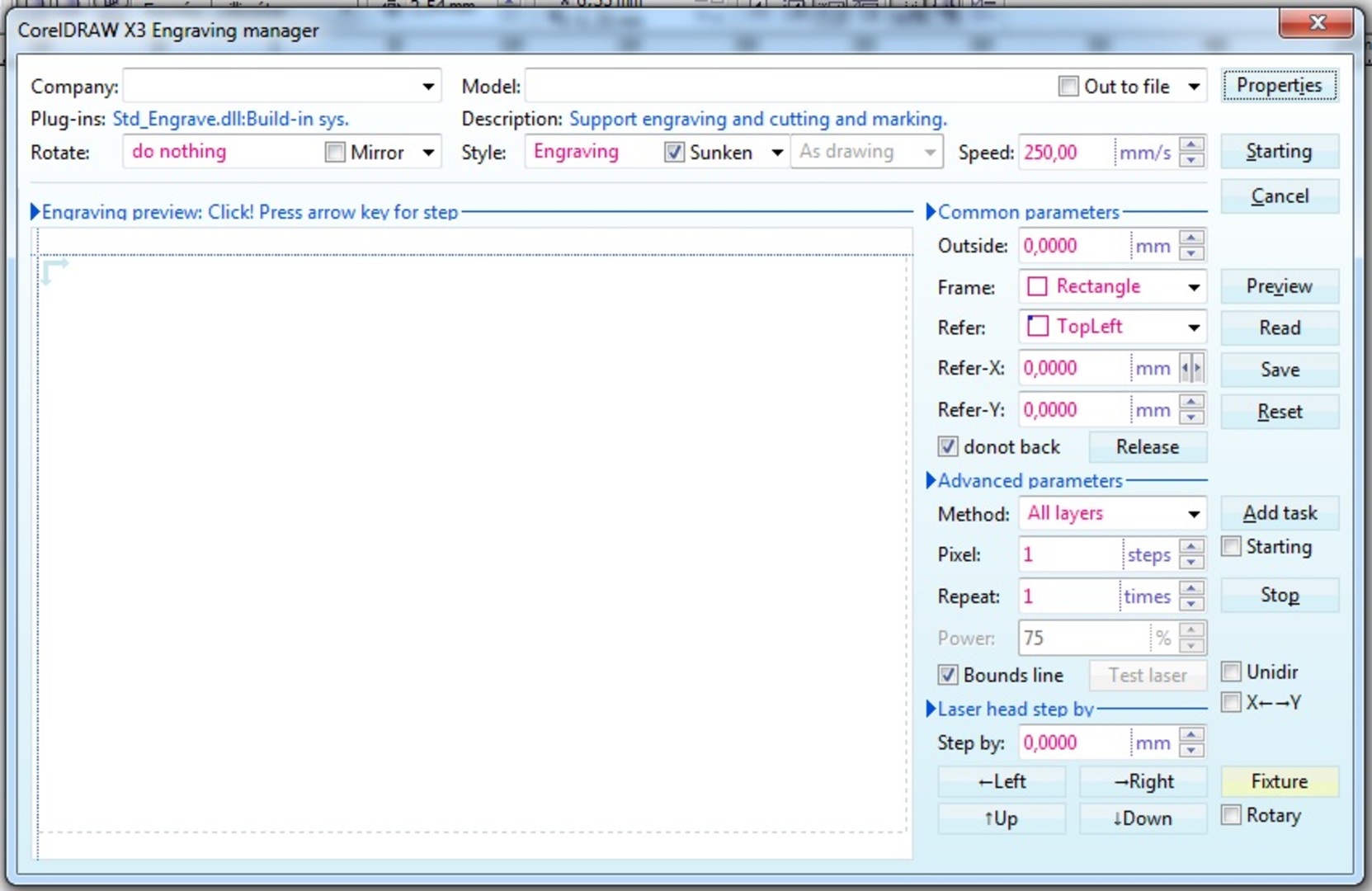Click inside the engraving preview area

pyautogui.click(x=473, y=544)
